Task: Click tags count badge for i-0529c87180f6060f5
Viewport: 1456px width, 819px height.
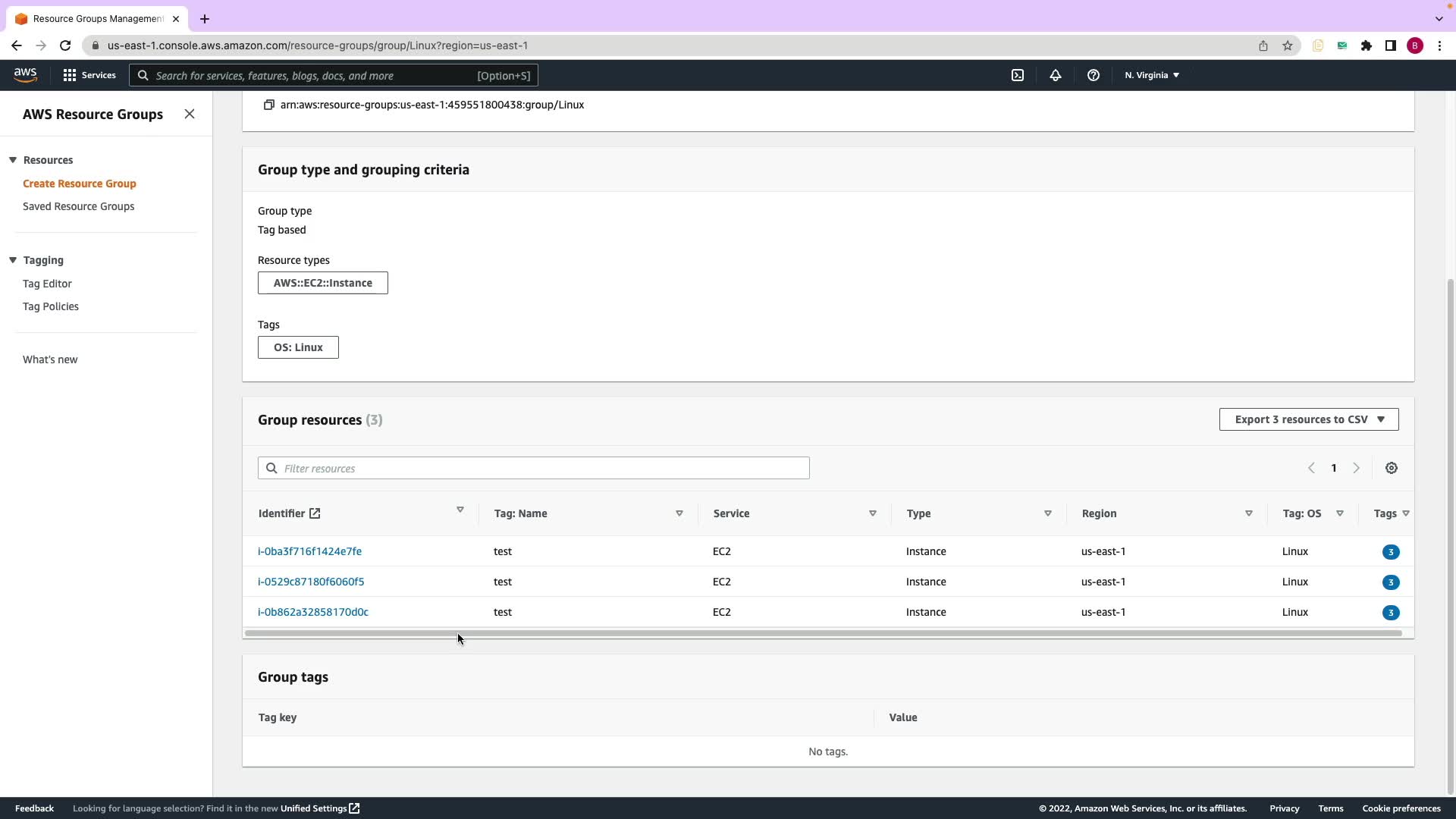Action: pyautogui.click(x=1390, y=582)
